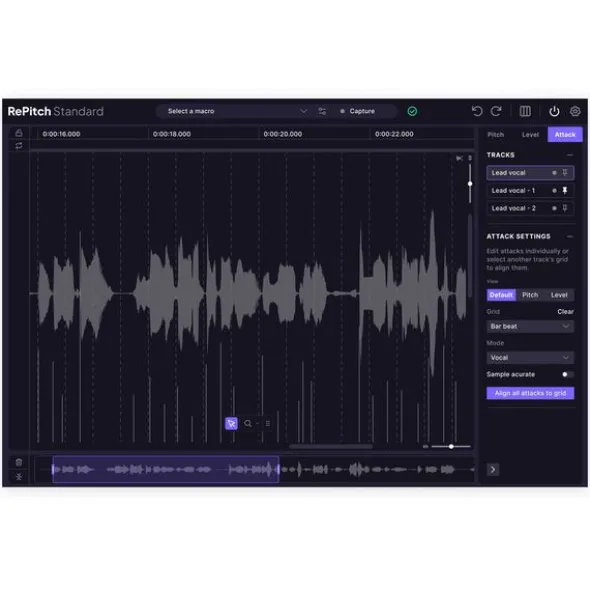Screen dimensions: 590x591
Task: Click the dotted grip handle on tool palette
Action: (268, 423)
